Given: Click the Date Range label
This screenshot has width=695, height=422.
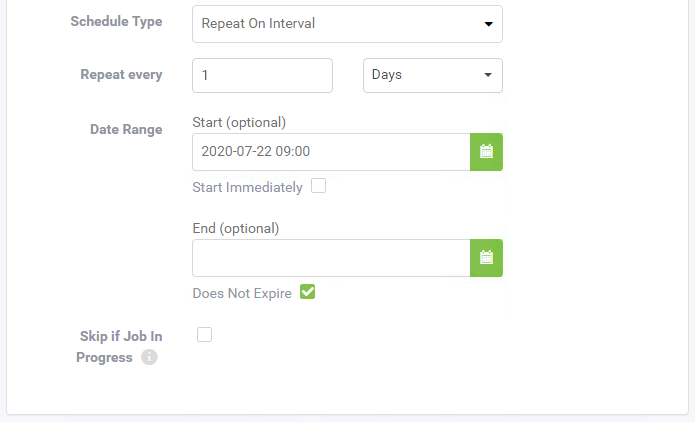Looking at the screenshot, I should pos(126,129).
